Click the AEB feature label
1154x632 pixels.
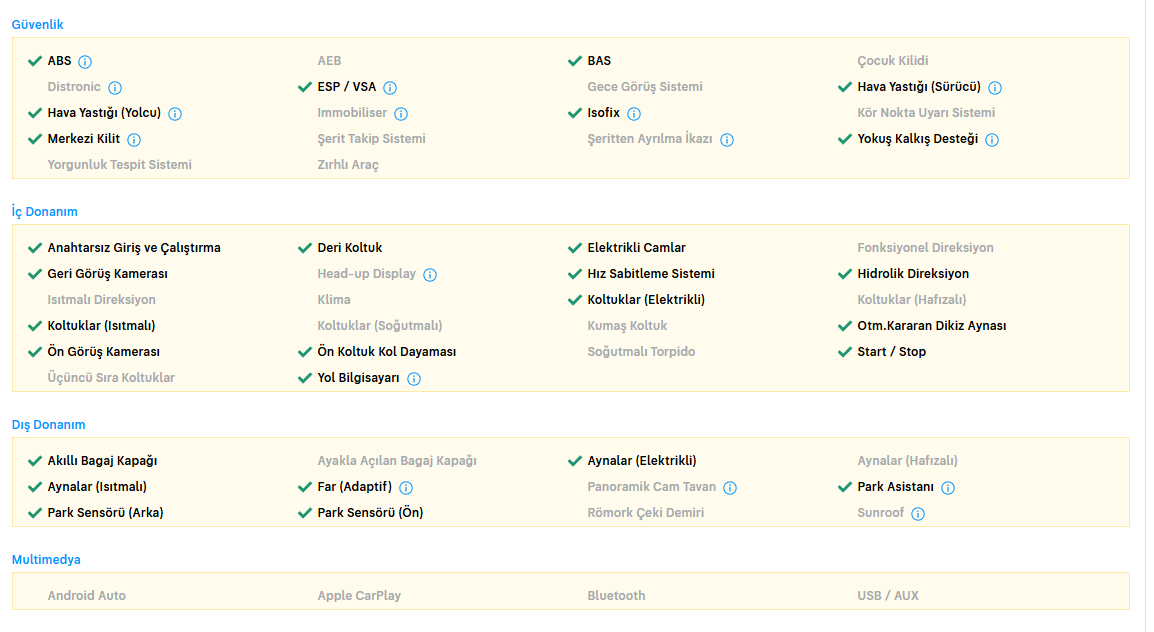click(x=329, y=60)
